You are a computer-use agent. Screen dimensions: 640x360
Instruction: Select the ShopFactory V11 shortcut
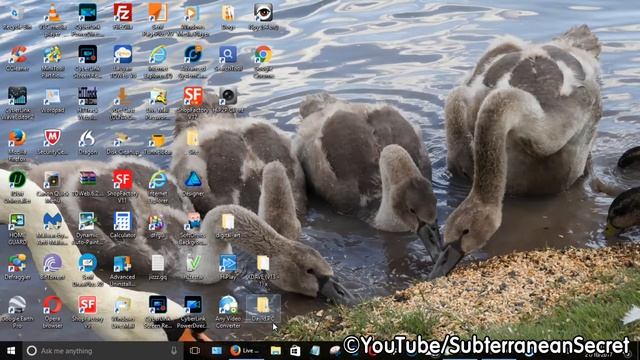coord(122,186)
